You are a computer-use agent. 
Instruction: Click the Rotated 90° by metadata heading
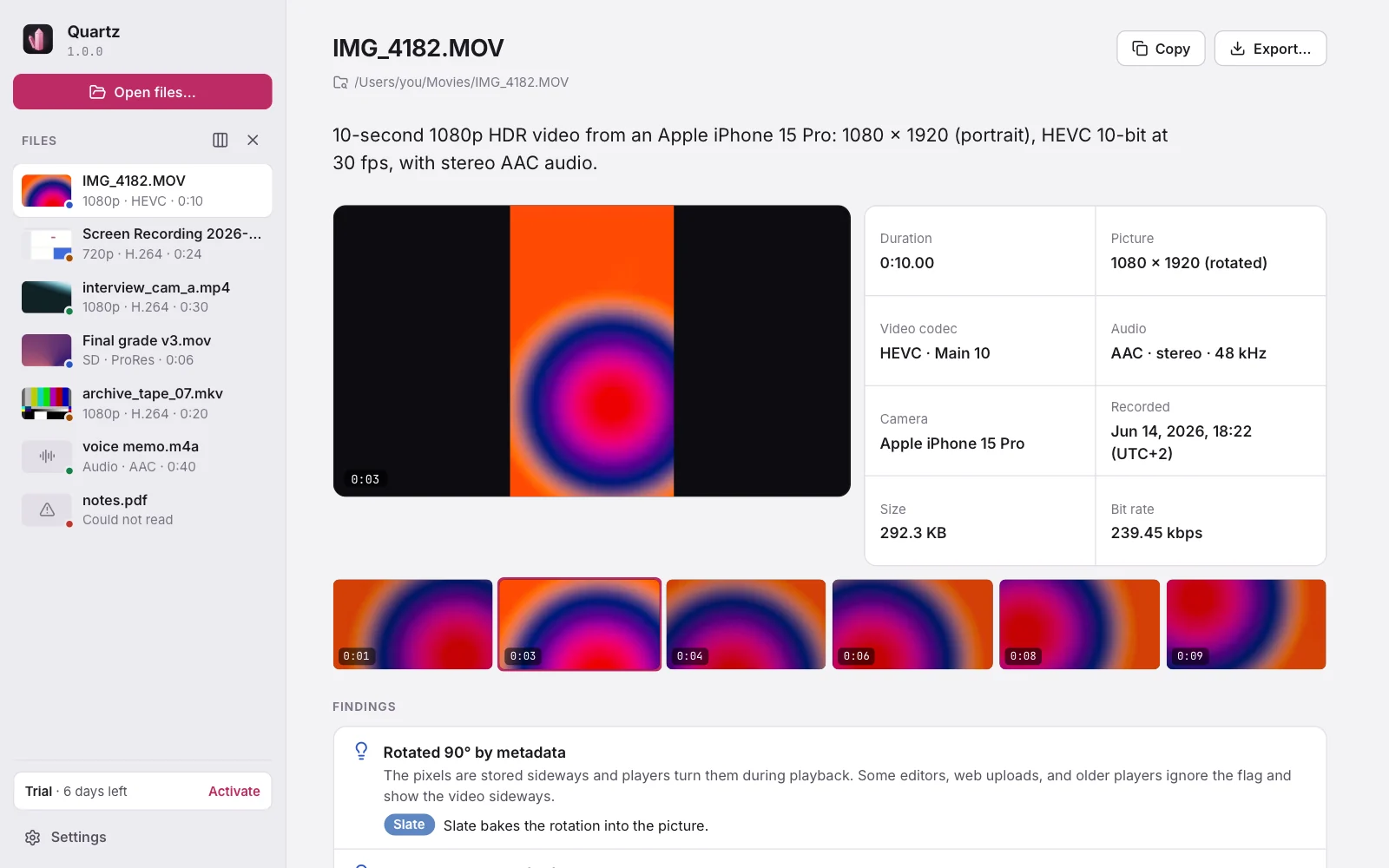point(474,753)
